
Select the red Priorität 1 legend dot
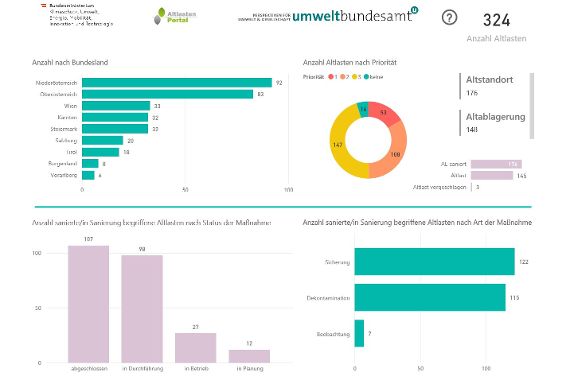pos(331,77)
